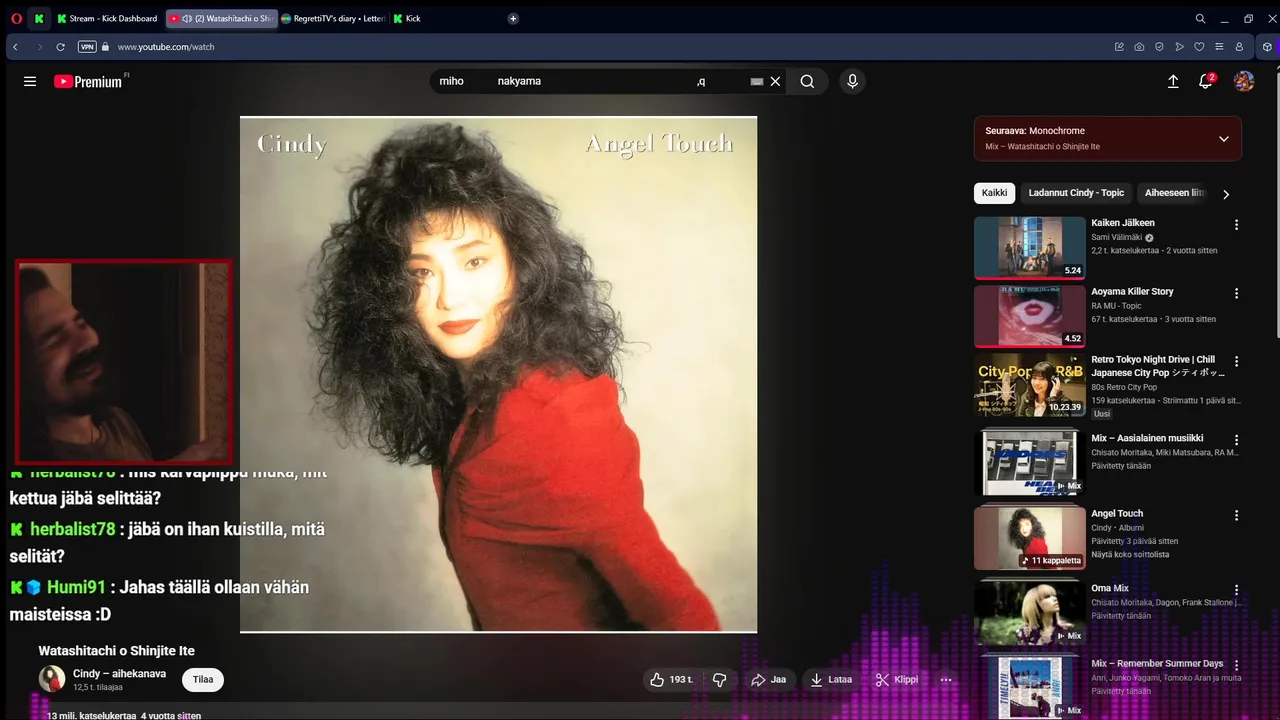Open the Mix – Aasialainen musiikki playlist

[x=1030, y=462]
